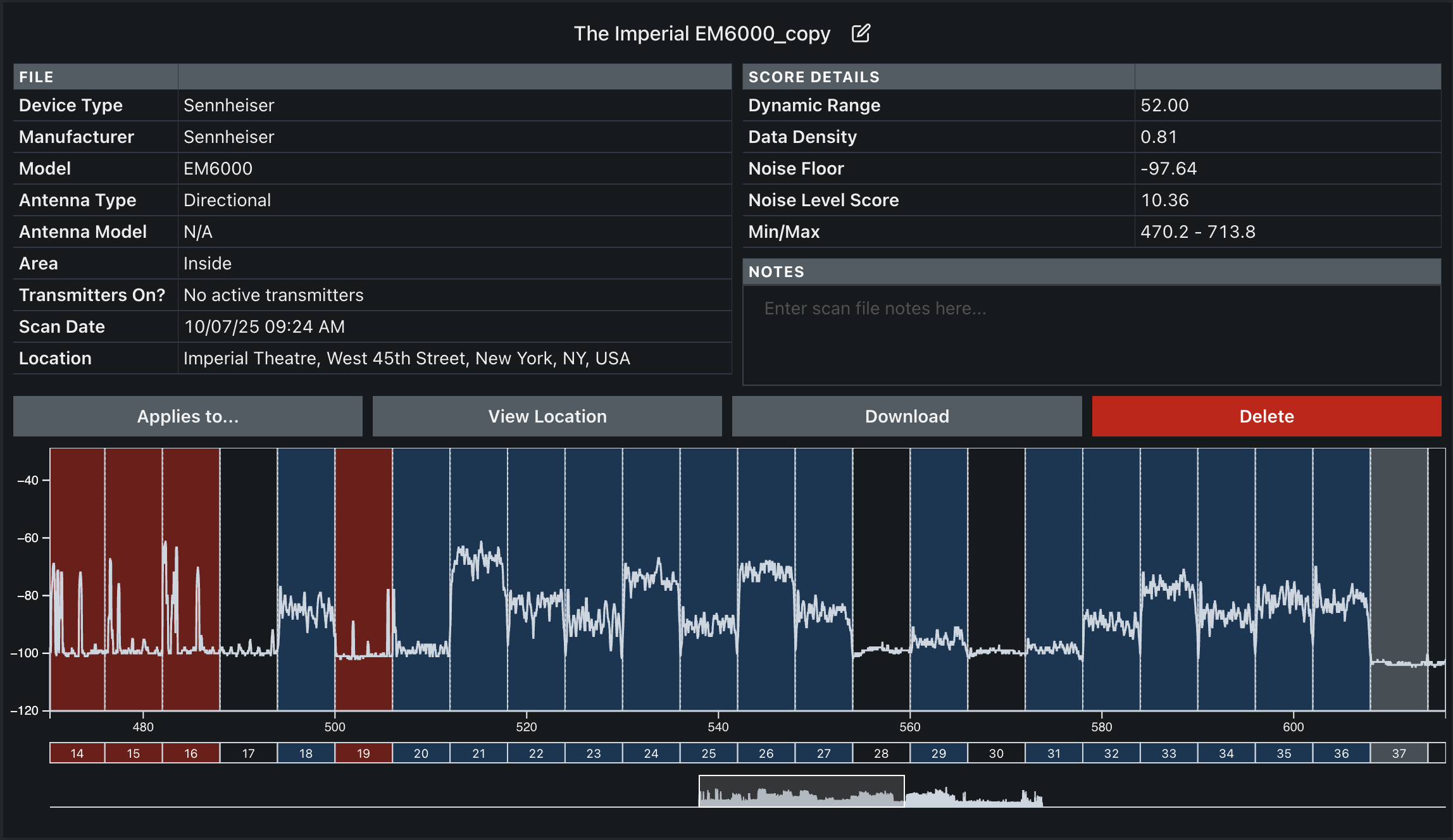Select TV channel 37 block
1453x840 pixels.
coord(1399,753)
